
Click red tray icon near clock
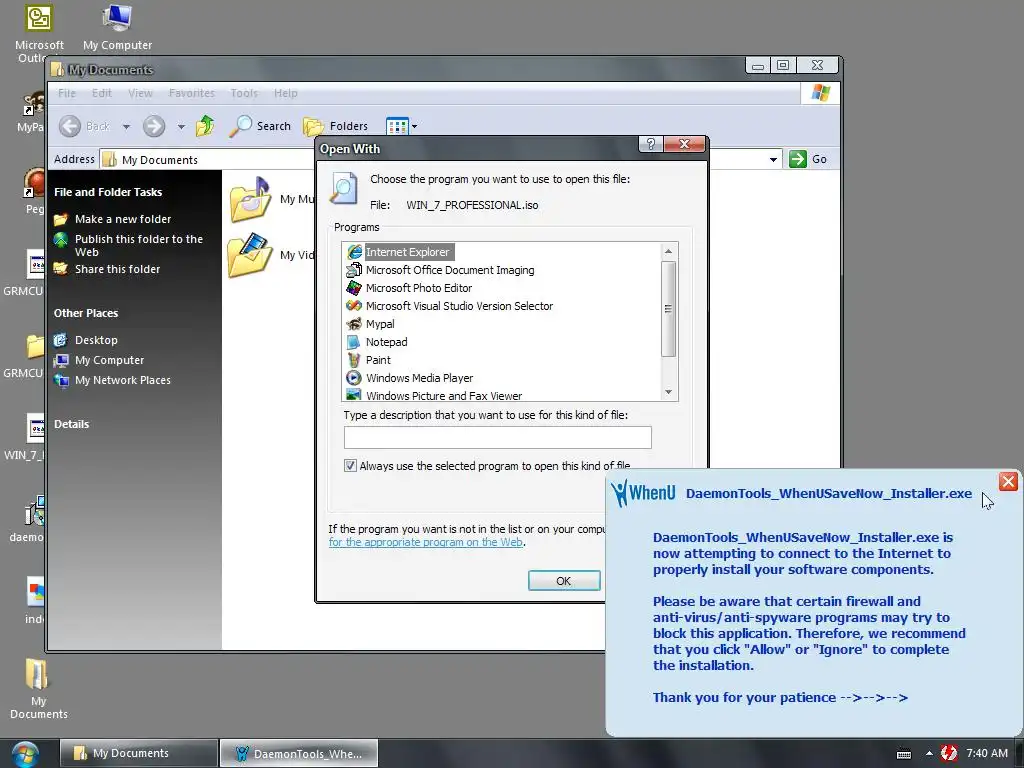[x=949, y=753]
